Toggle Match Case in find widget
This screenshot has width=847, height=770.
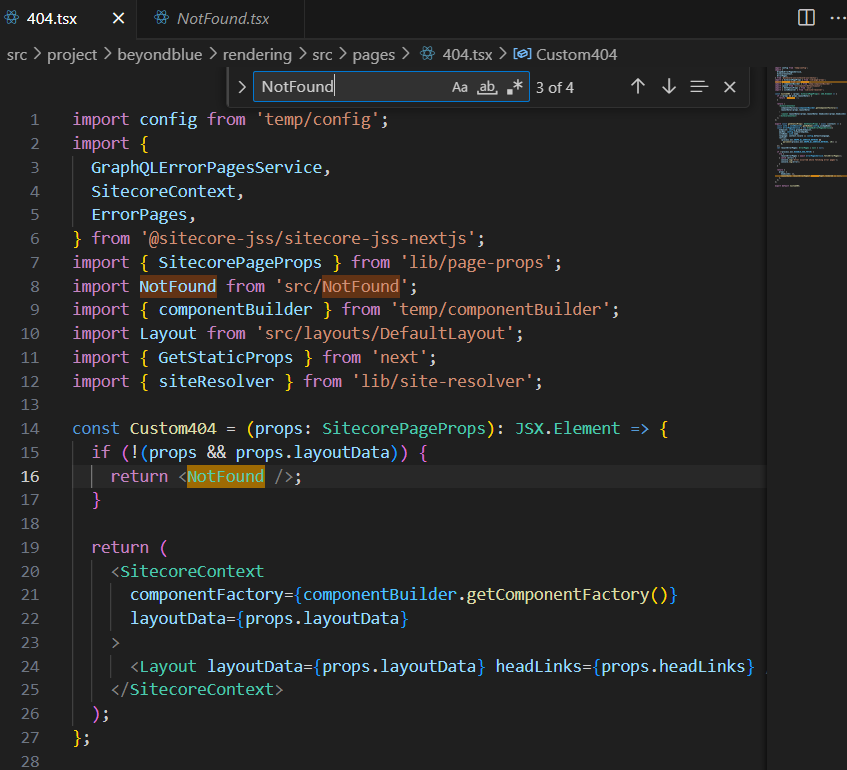pyautogui.click(x=460, y=87)
